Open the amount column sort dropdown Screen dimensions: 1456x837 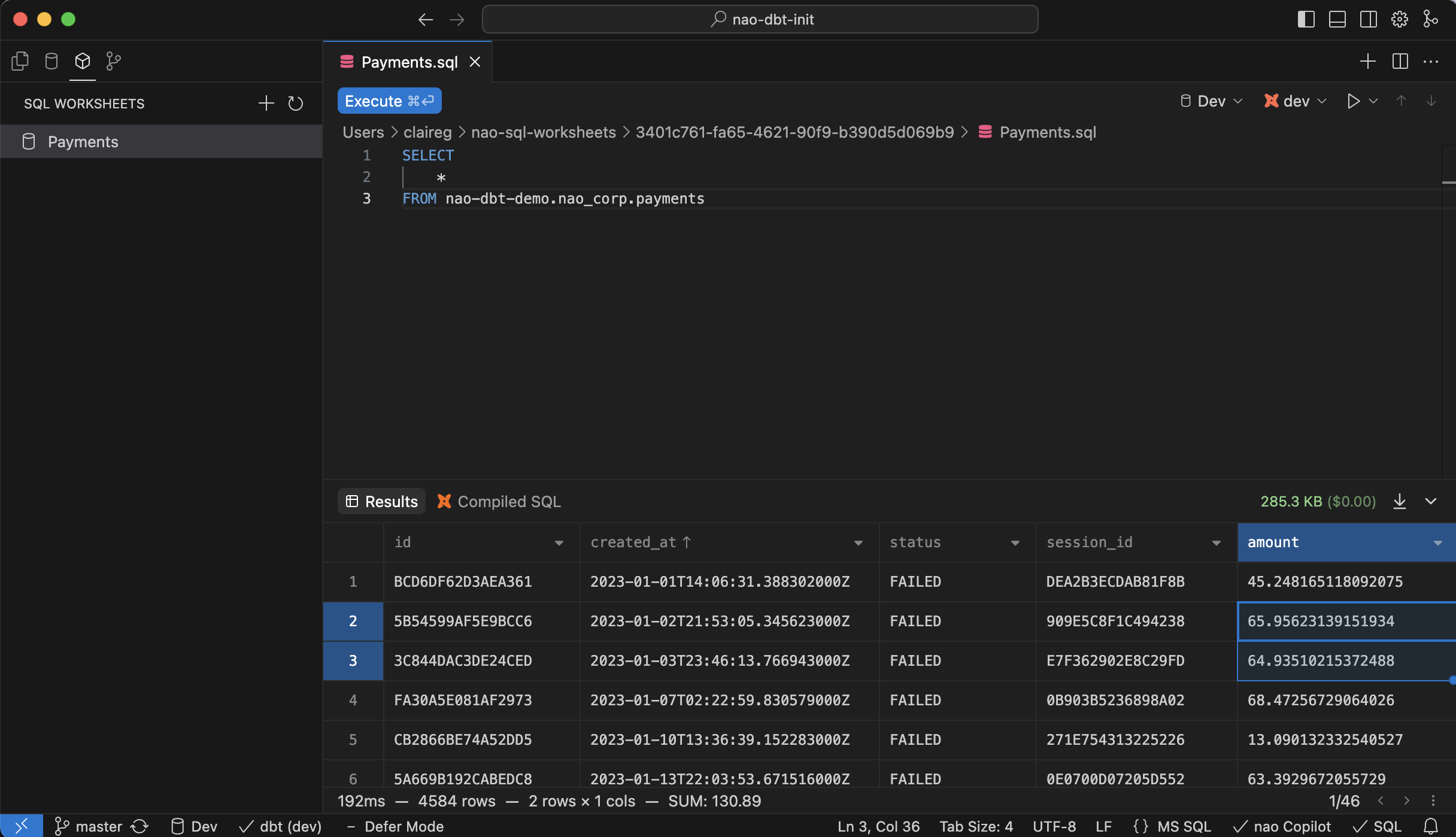tap(1438, 542)
